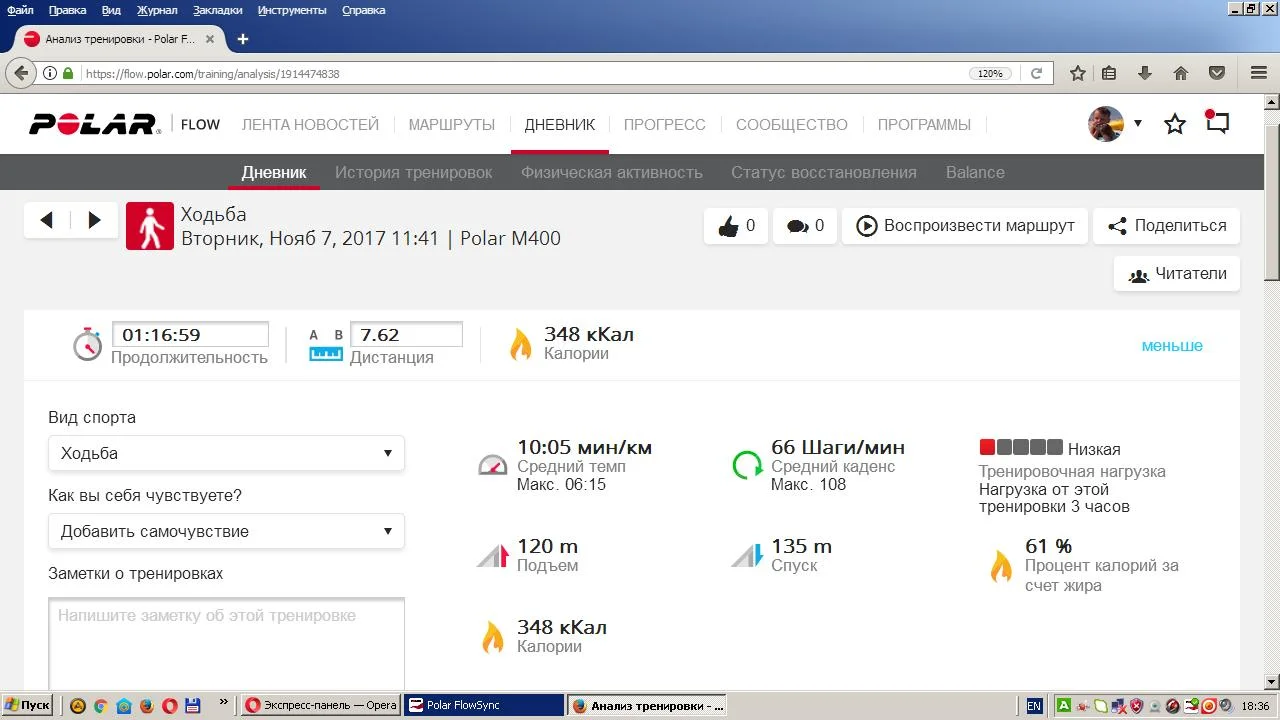Play back the route (Воспроизвести маршрут)
Screen dimensions: 1280x720
[965, 226]
